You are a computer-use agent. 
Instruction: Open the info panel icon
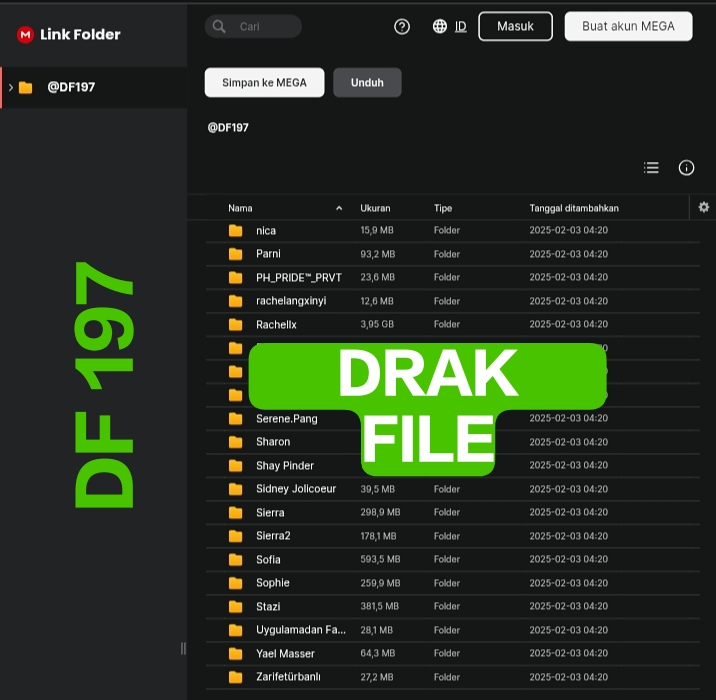click(x=686, y=168)
